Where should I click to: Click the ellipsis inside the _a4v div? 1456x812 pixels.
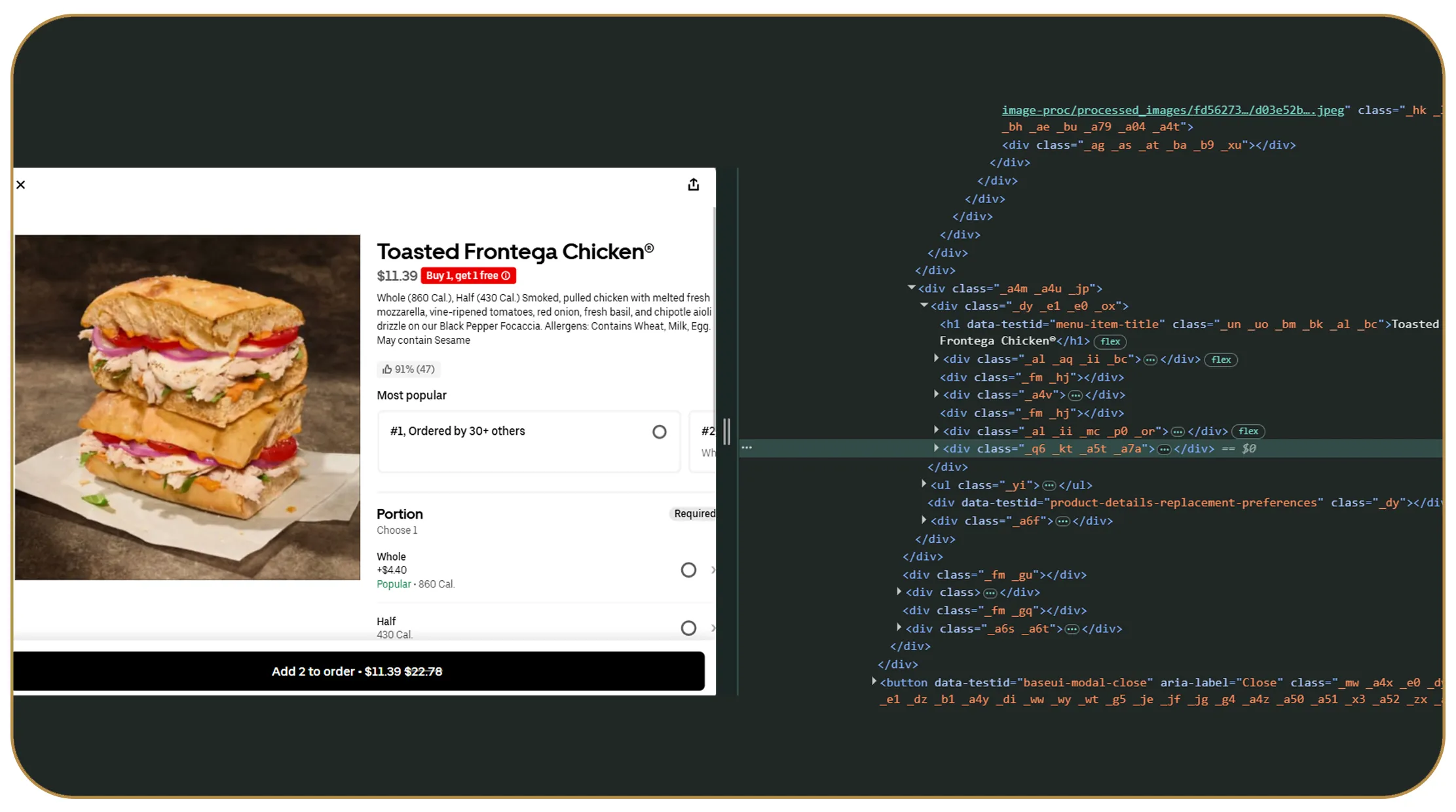[1075, 395]
